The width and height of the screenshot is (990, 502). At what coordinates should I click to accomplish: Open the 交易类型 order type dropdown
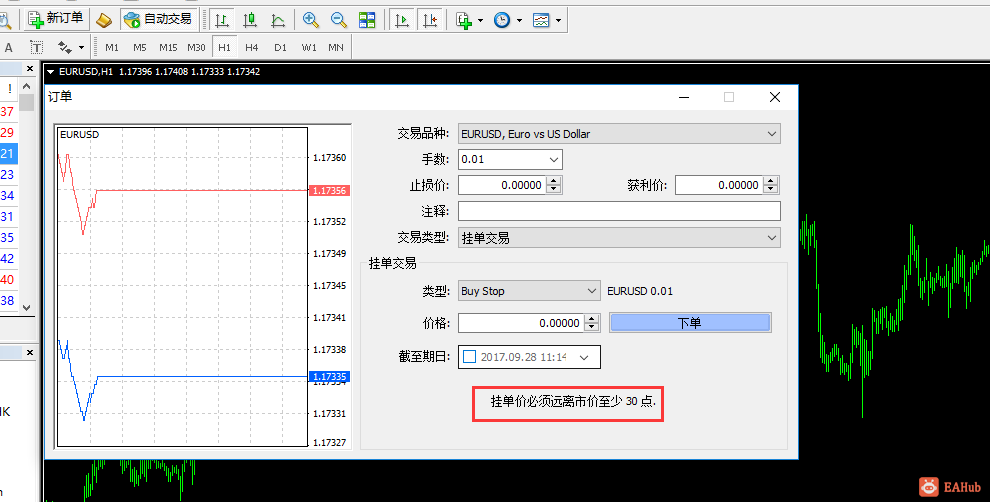tap(619, 238)
